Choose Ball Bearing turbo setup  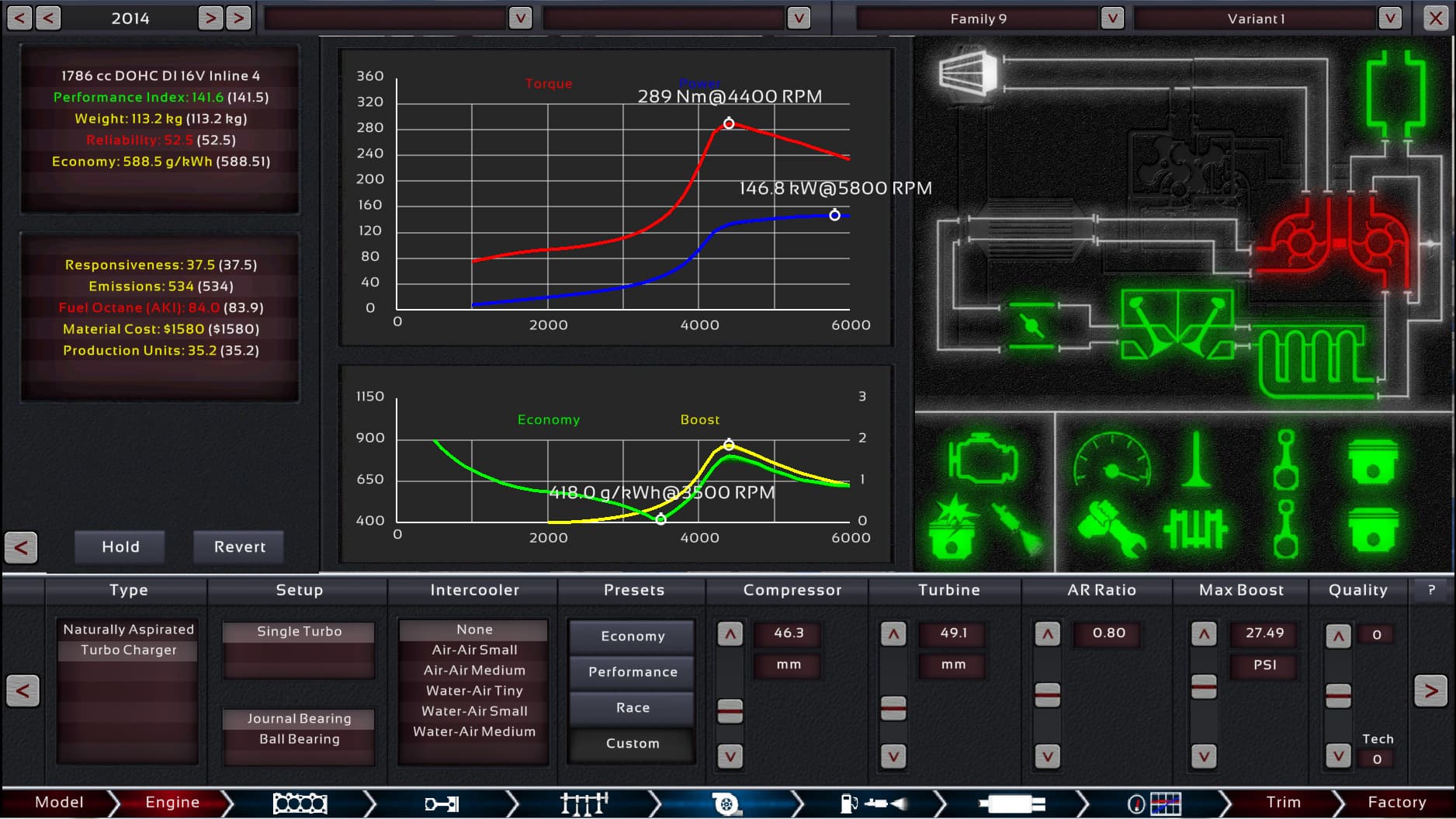[299, 738]
